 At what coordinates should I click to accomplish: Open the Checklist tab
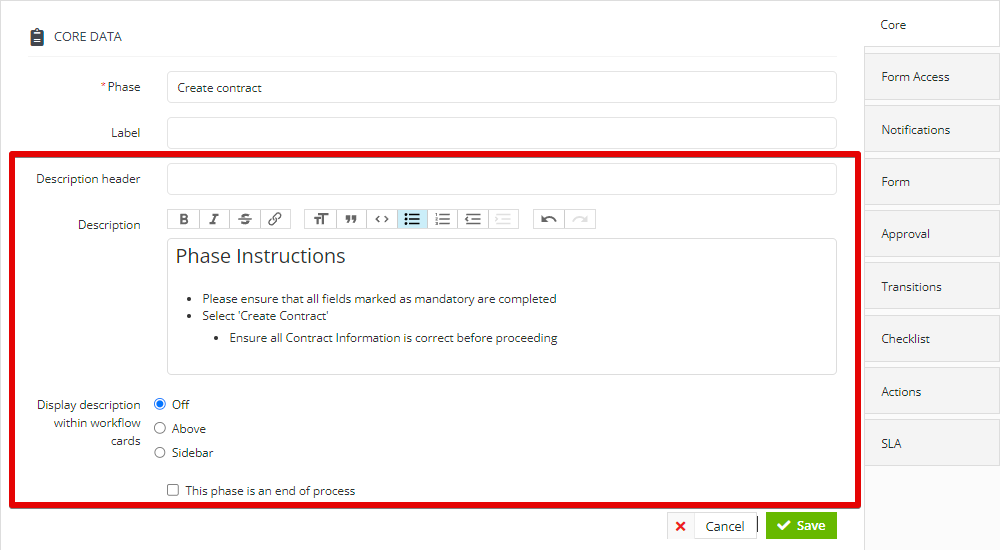[x=932, y=339]
